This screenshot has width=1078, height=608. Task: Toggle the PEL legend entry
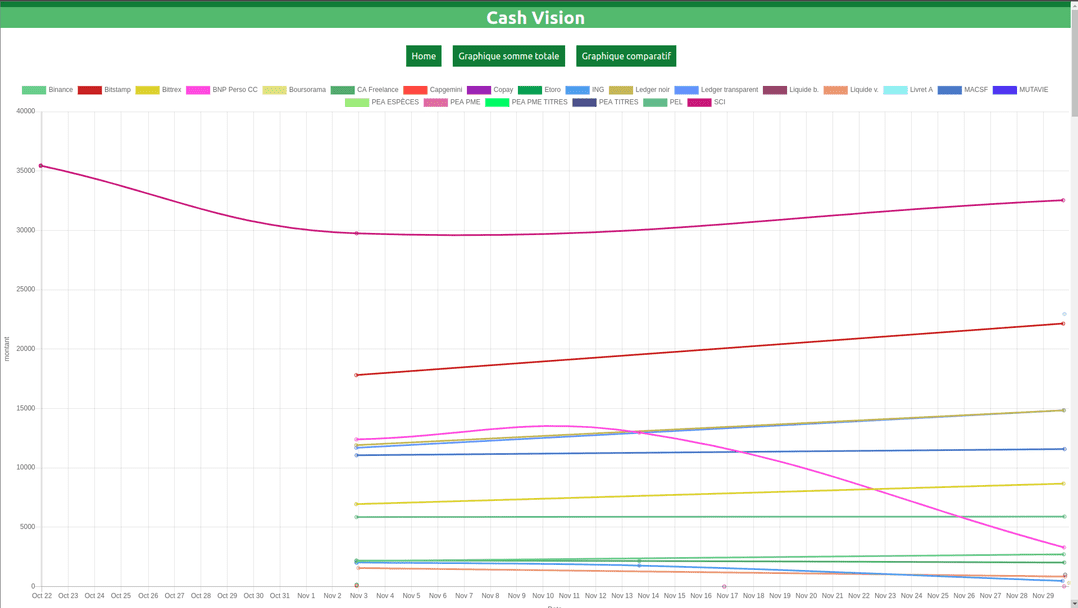click(x=663, y=102)
